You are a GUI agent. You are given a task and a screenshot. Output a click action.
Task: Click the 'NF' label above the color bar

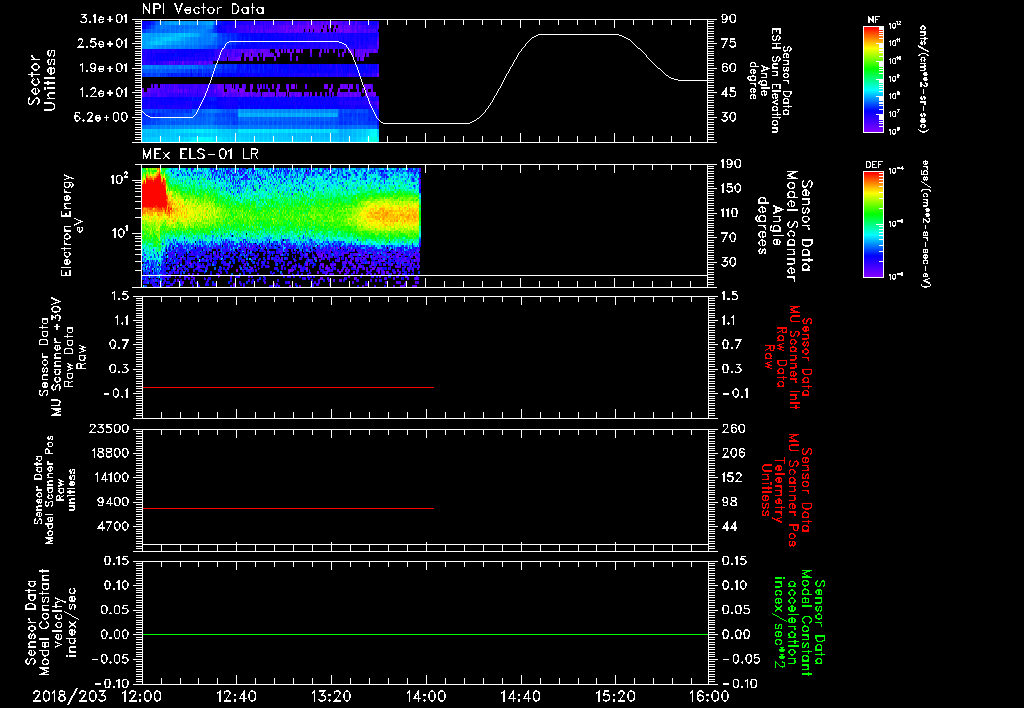pos(873,20)
